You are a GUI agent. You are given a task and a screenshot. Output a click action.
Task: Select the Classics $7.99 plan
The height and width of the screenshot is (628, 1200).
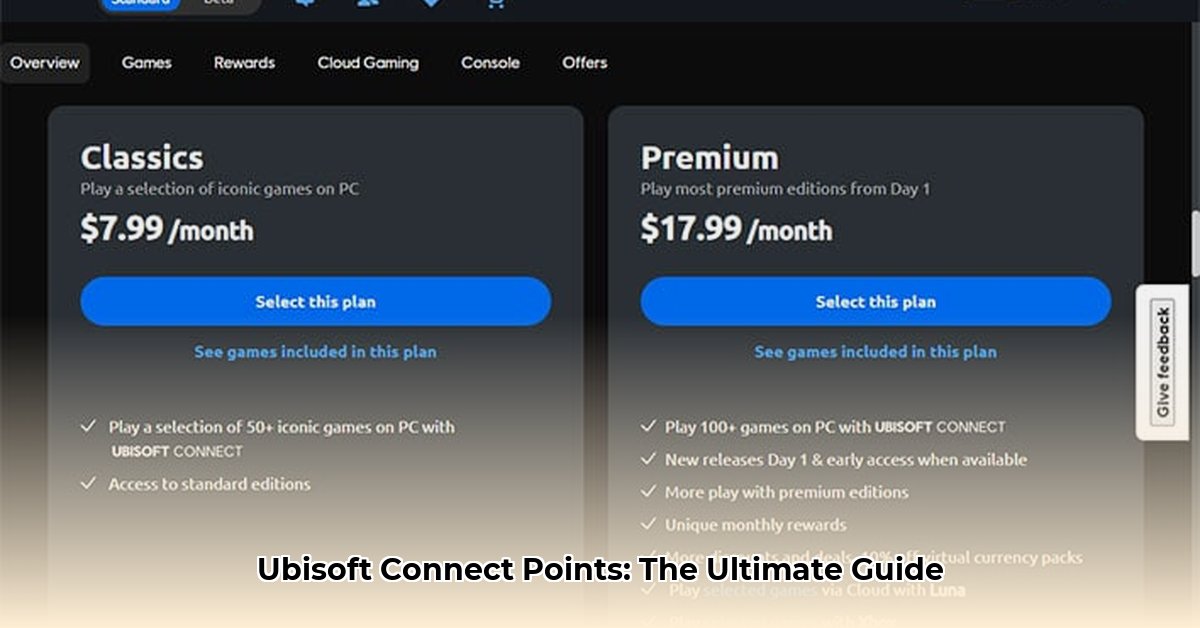(x=315, y=302)
